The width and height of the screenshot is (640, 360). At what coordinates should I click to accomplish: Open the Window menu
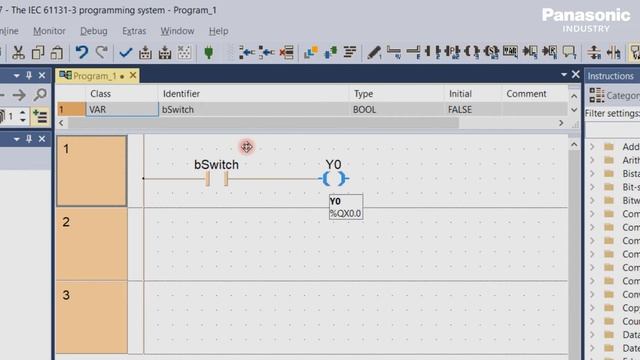[x=177, y=31]
